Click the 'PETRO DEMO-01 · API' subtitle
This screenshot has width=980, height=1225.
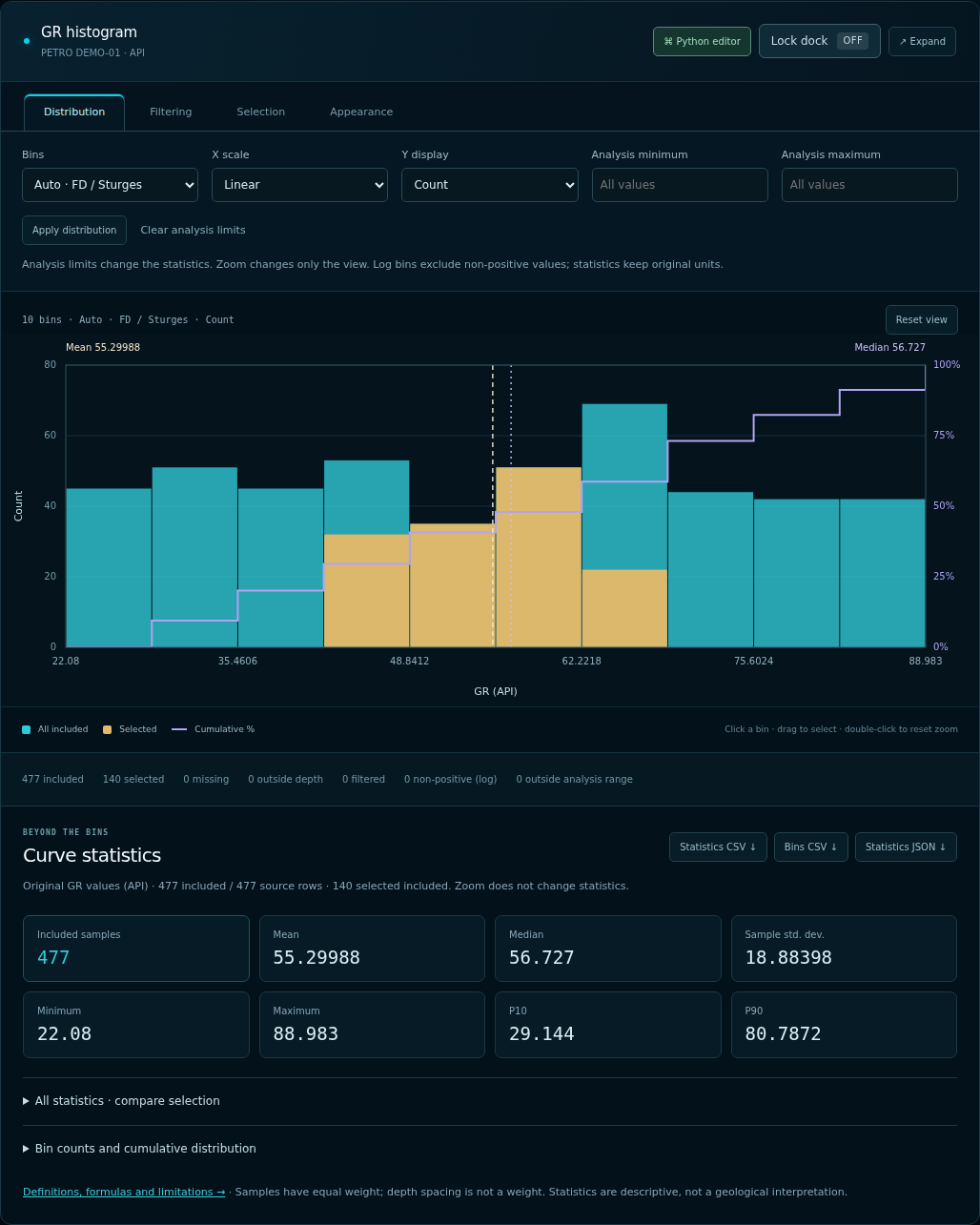[92, 53]
